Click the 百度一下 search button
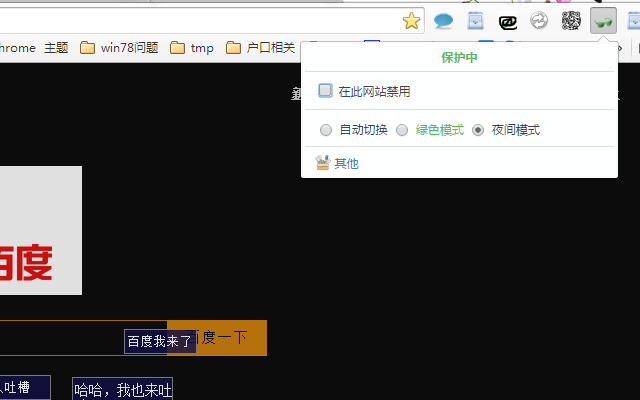Screen dimensions: 640x400 [217, 338]
